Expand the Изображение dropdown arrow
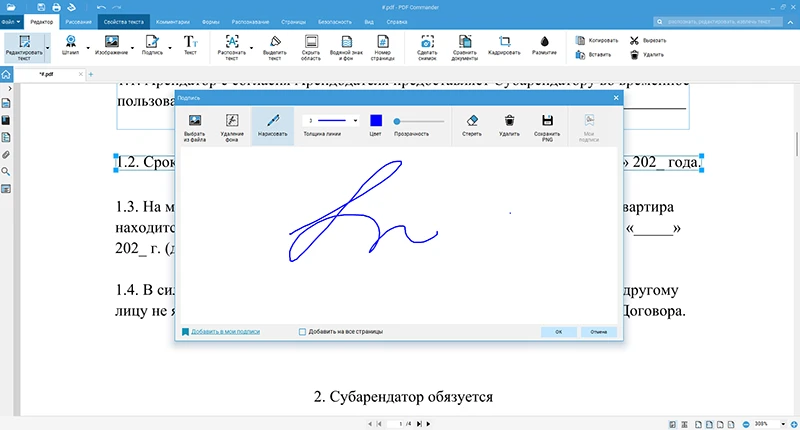This screenshot has width=800, height=430. tap(132, 48)
